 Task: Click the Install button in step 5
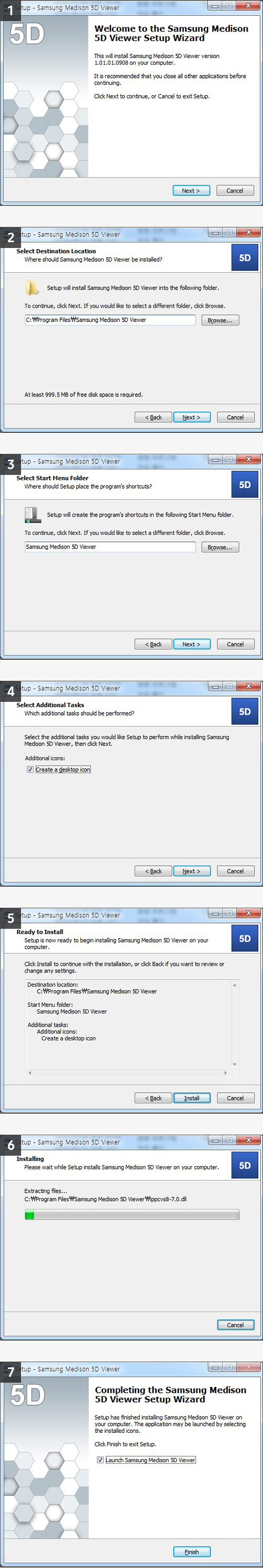(x=192, y=1098)
